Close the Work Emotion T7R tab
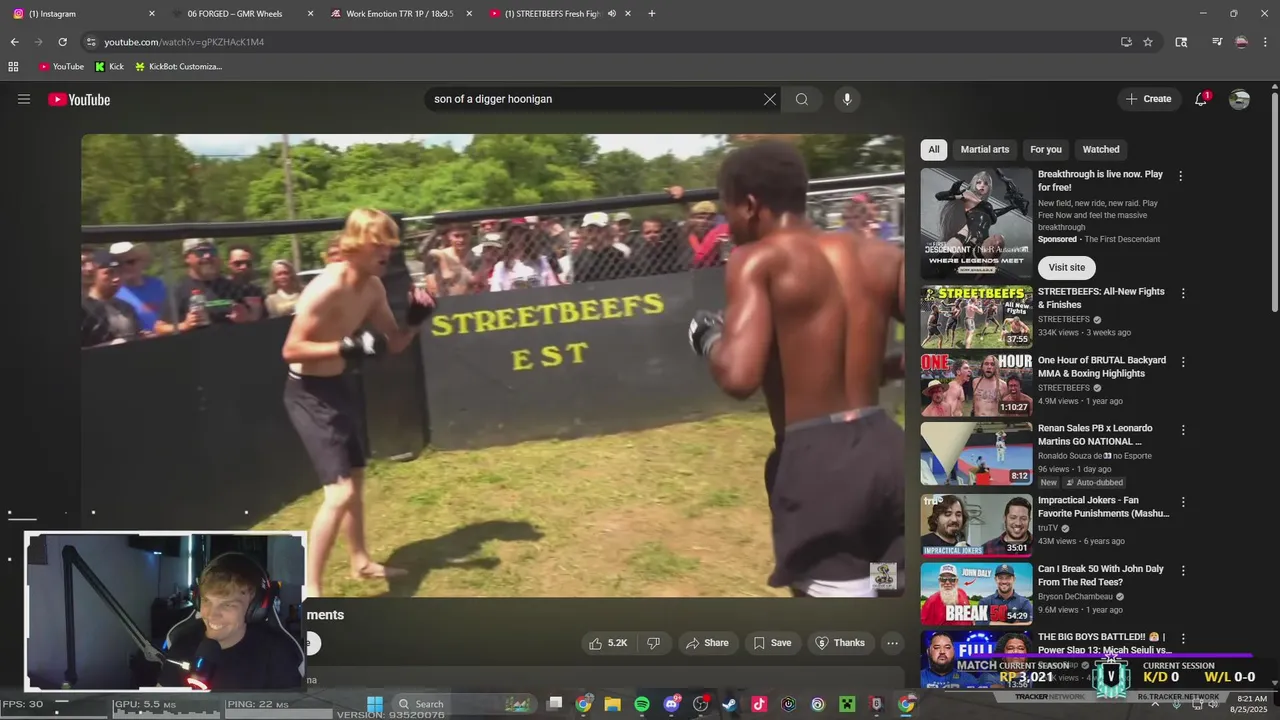The image size is (1280, 720). (x=469, y=14)
